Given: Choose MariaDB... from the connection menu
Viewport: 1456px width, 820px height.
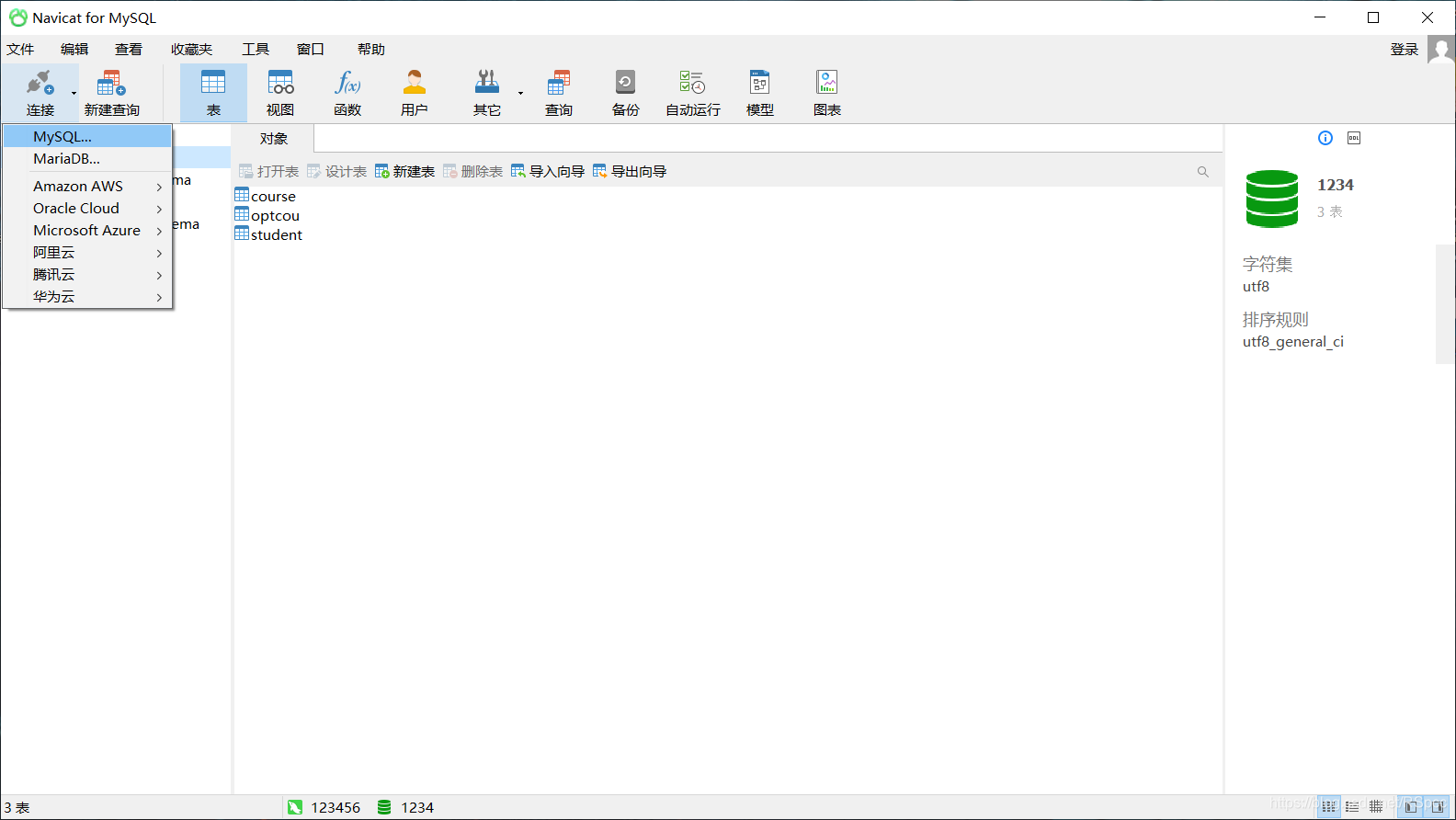Looking at the screenshot, I should [x=87, y=158].
